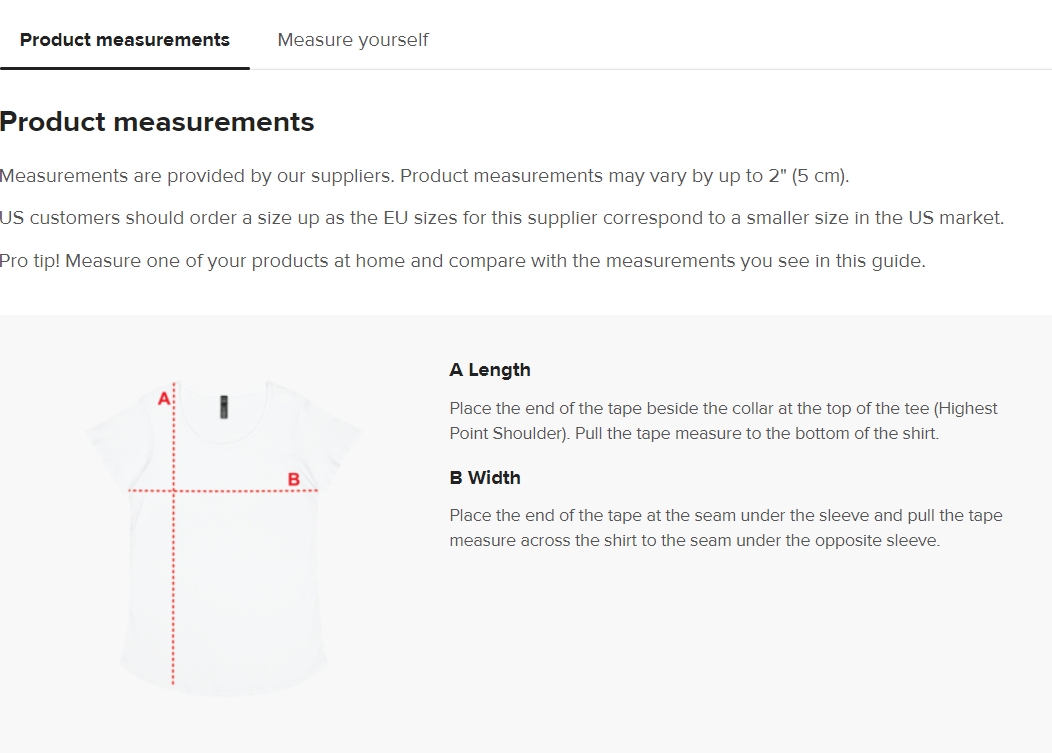Screen dimensions: 1052x753
Task: Click the width instructions about sleeve seams
Action: [725, 528]
